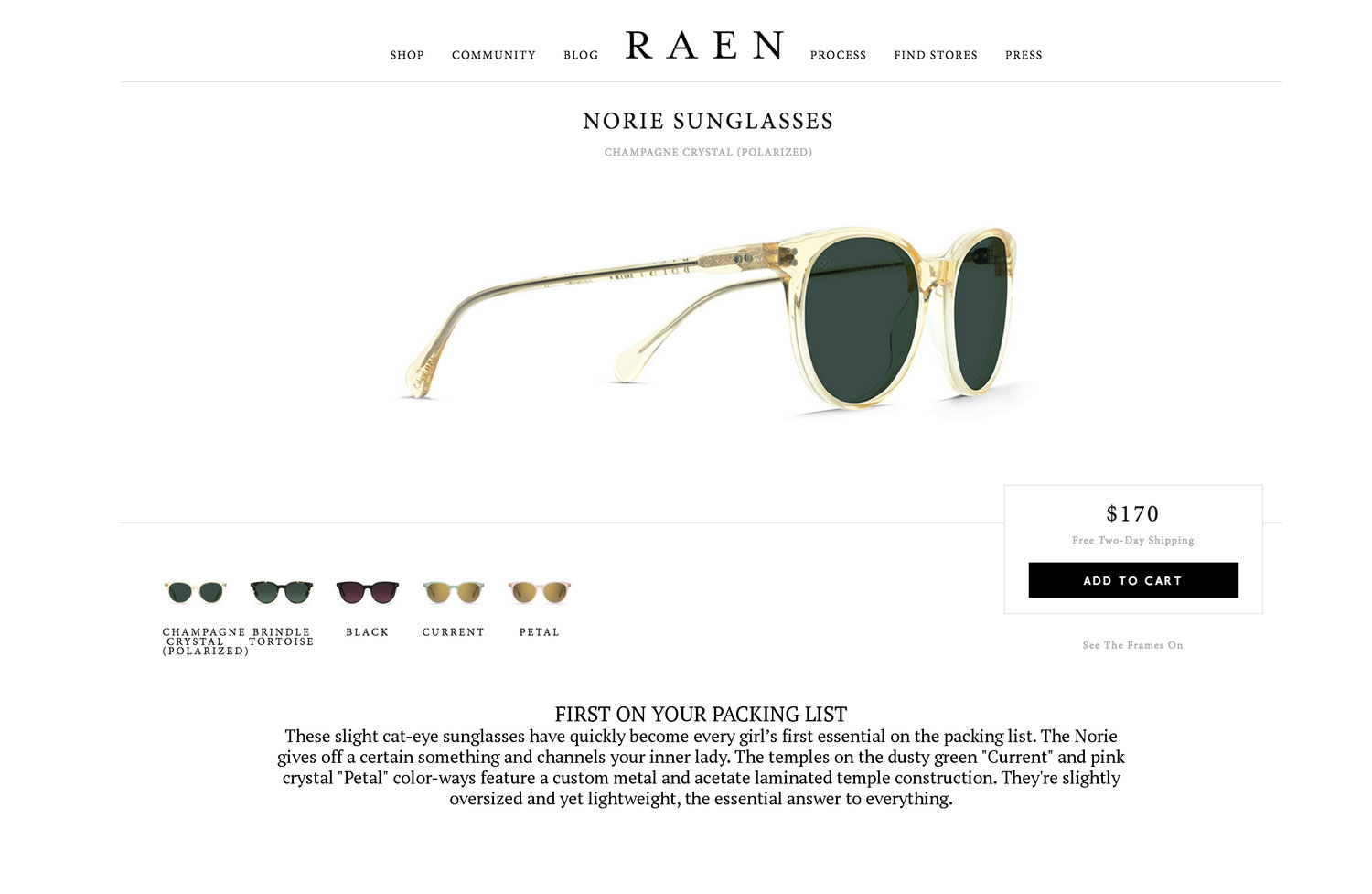Select the Brindle Tortoise sunglasses thumbnail
Image resolution: width=1372 pixels, height=894 pixels.
pos(282,592)
